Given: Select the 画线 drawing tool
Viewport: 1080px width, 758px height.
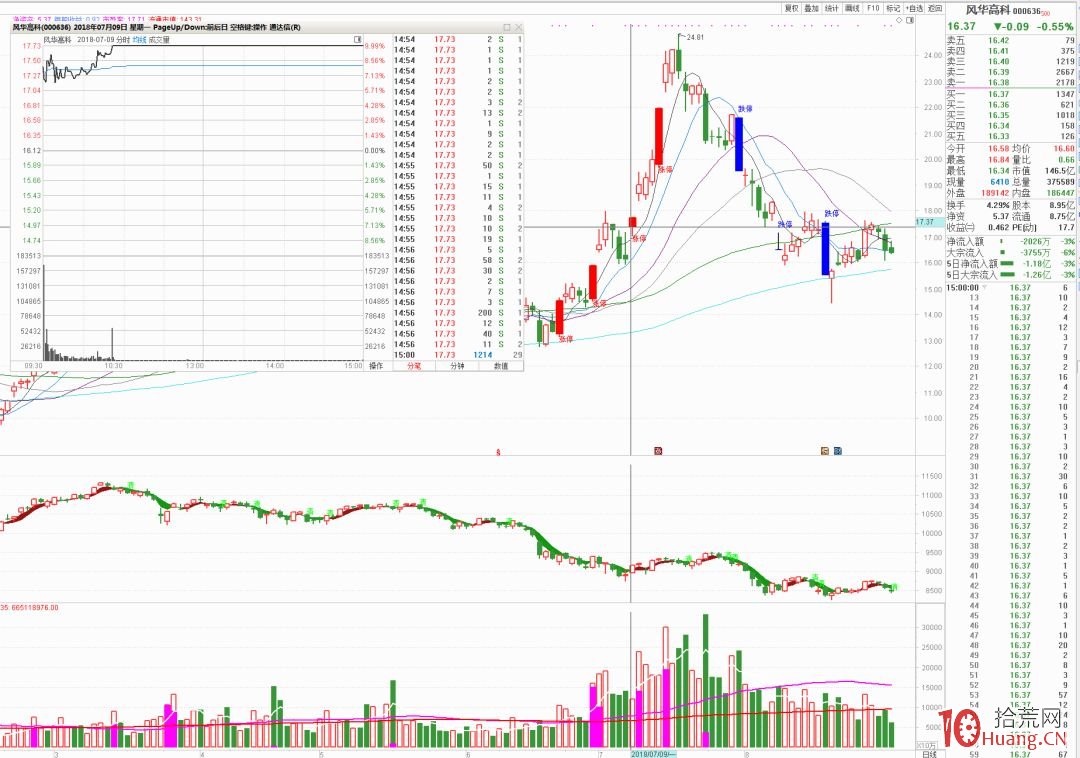Looking at the screenshot, I should (853, 8).
